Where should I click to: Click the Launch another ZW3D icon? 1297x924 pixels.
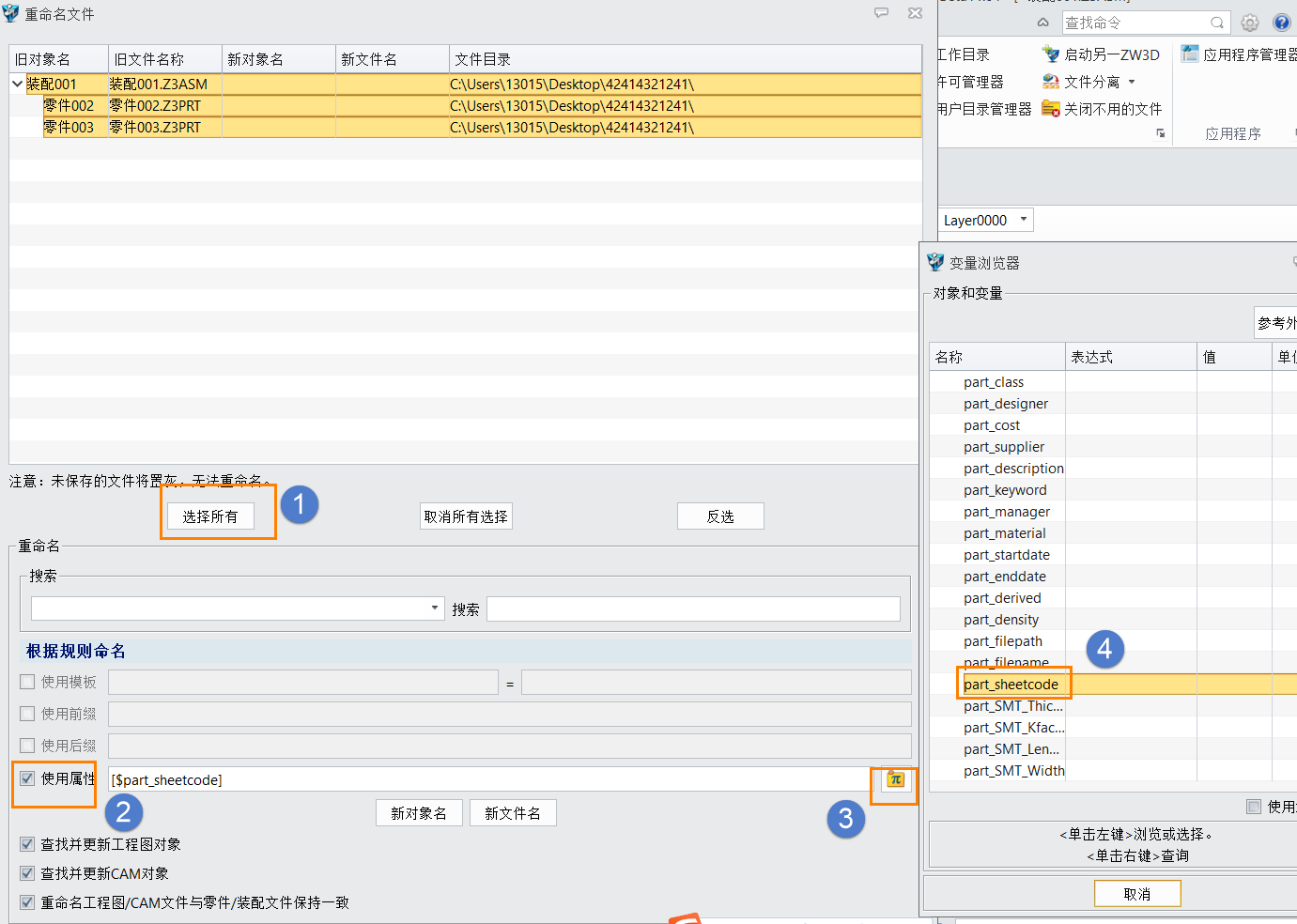pyautogui.click(x=1051, y=54)
